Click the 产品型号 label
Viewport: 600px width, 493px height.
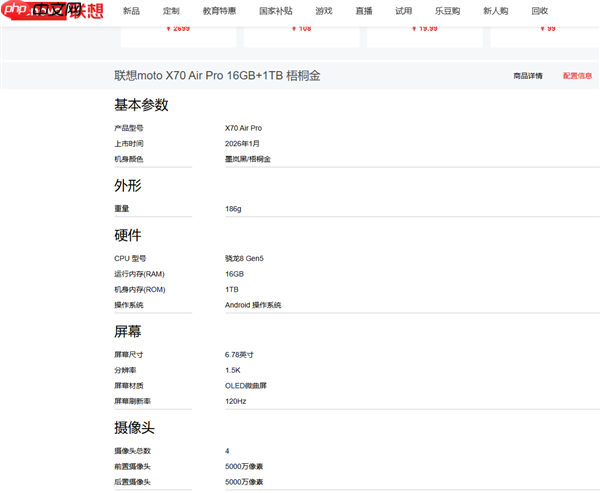tap(129, 128)
